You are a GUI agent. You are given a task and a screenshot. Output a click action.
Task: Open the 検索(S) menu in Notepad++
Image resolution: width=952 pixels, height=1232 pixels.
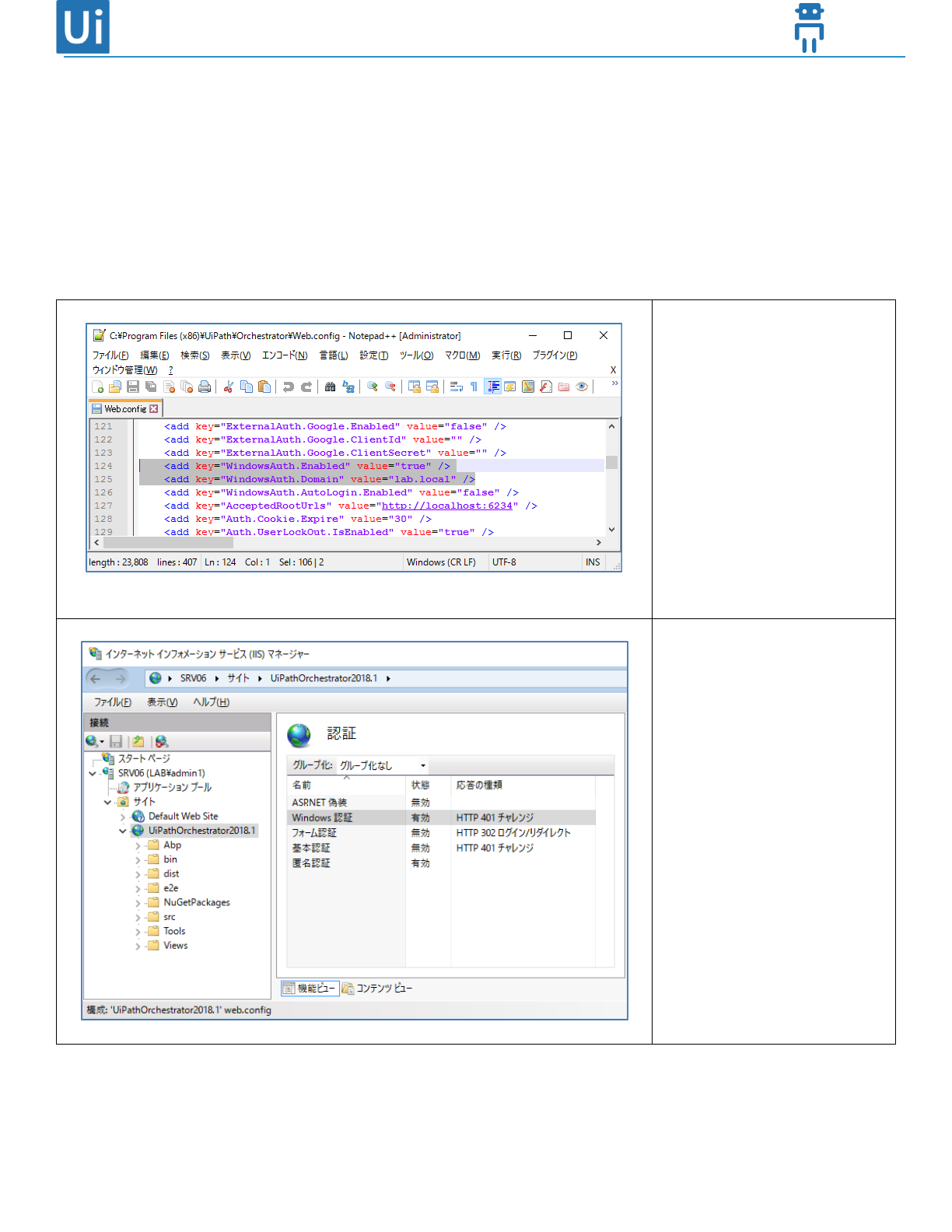(x=195, y=355)
